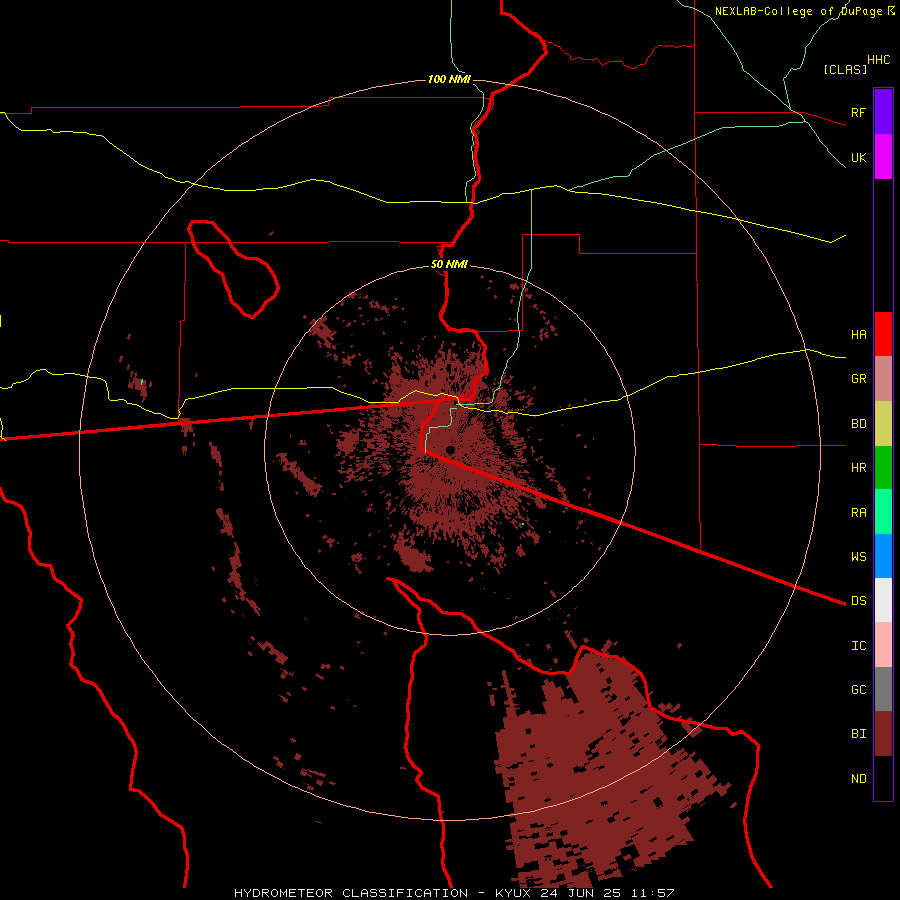
Task: Pick the RA light green swatch
Action: (883, 512)
